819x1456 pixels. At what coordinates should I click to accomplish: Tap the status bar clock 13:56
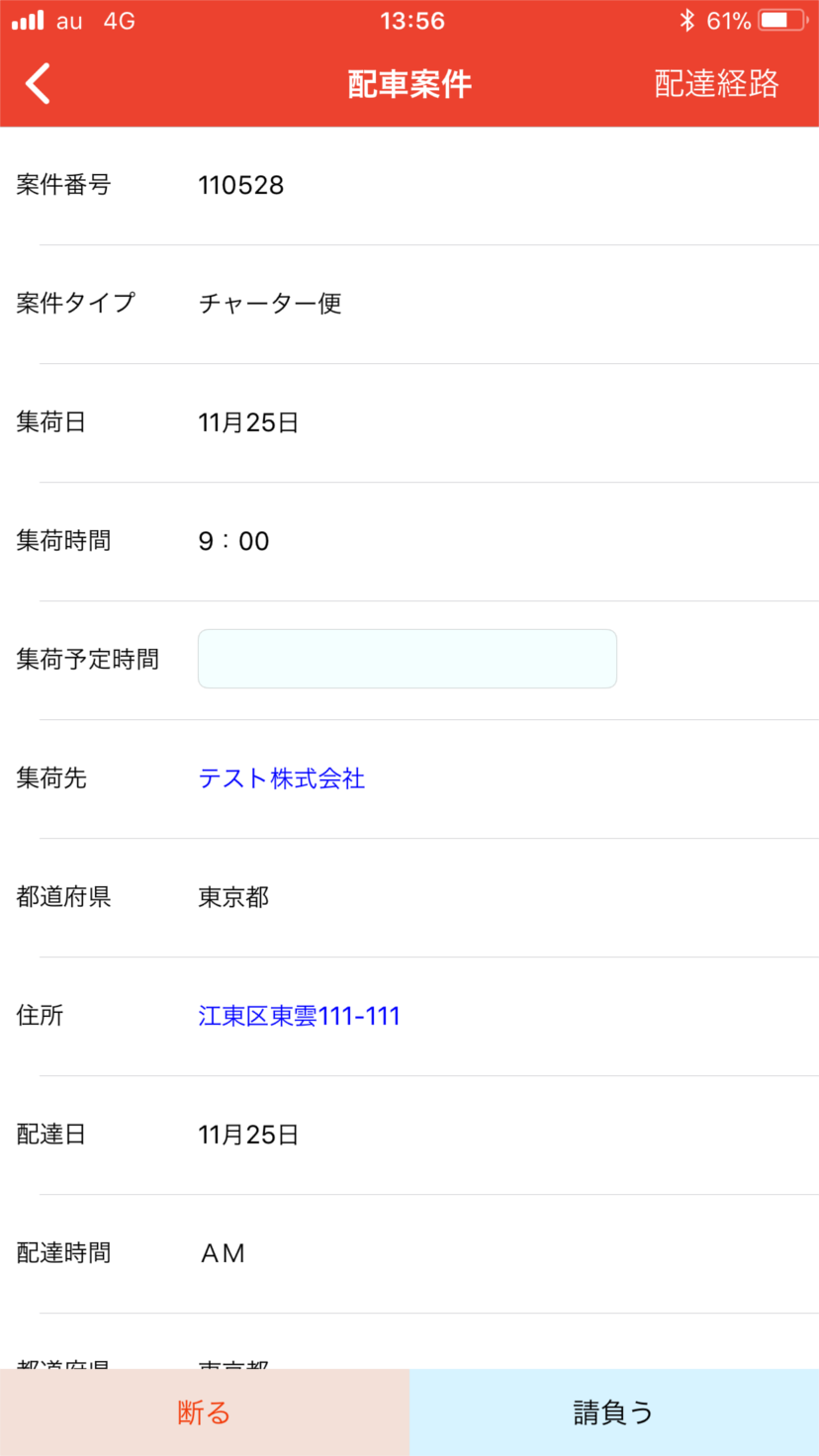(411, 21)
